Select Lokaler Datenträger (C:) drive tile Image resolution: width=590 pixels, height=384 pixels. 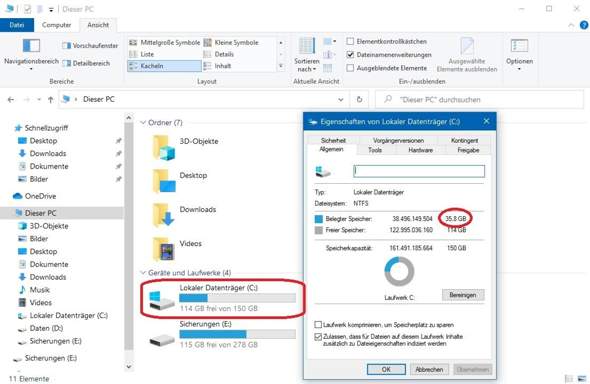(222, 298)
